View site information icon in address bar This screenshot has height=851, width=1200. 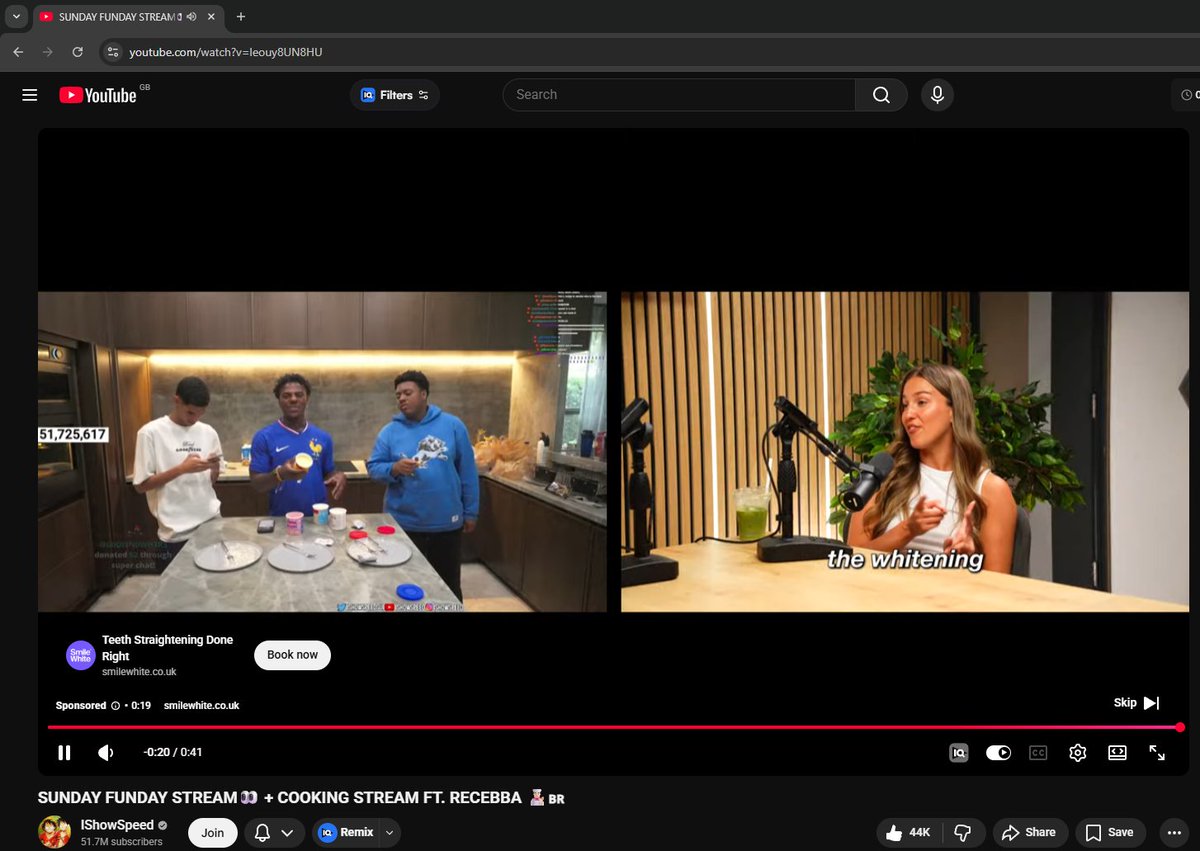[113, 52]
